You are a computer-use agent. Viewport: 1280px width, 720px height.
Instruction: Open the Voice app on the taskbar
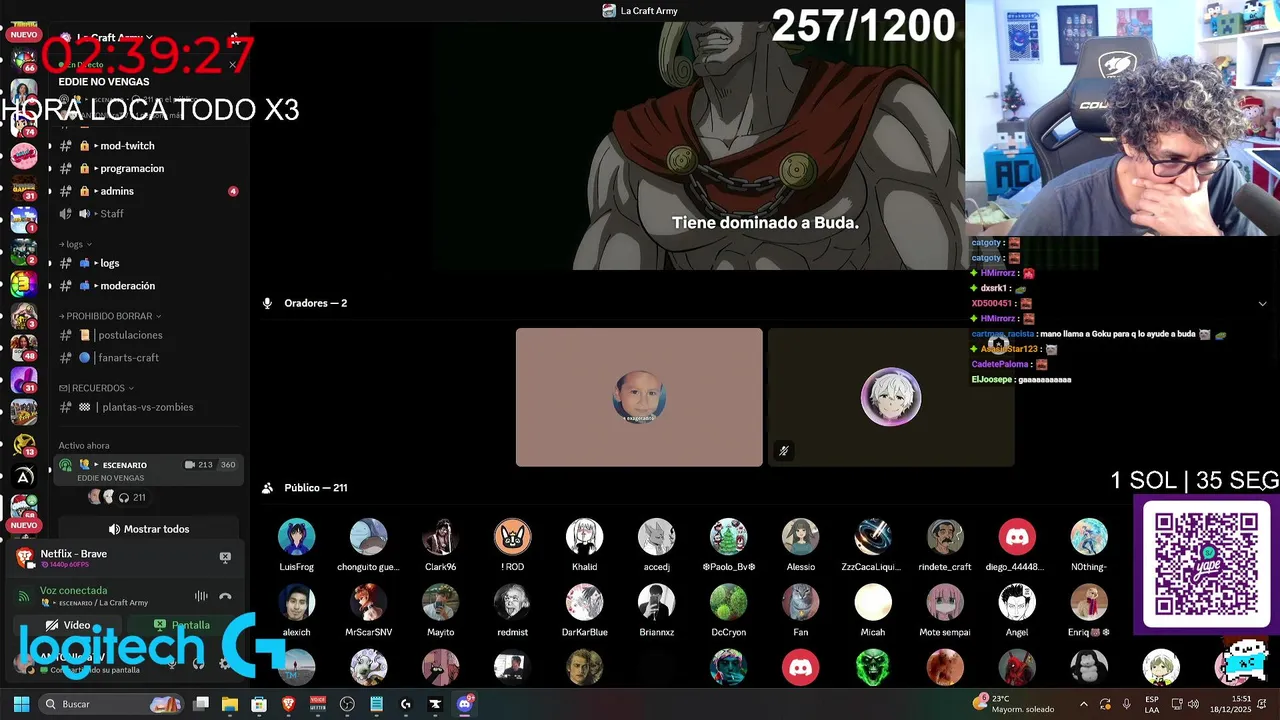coord(318,704)
